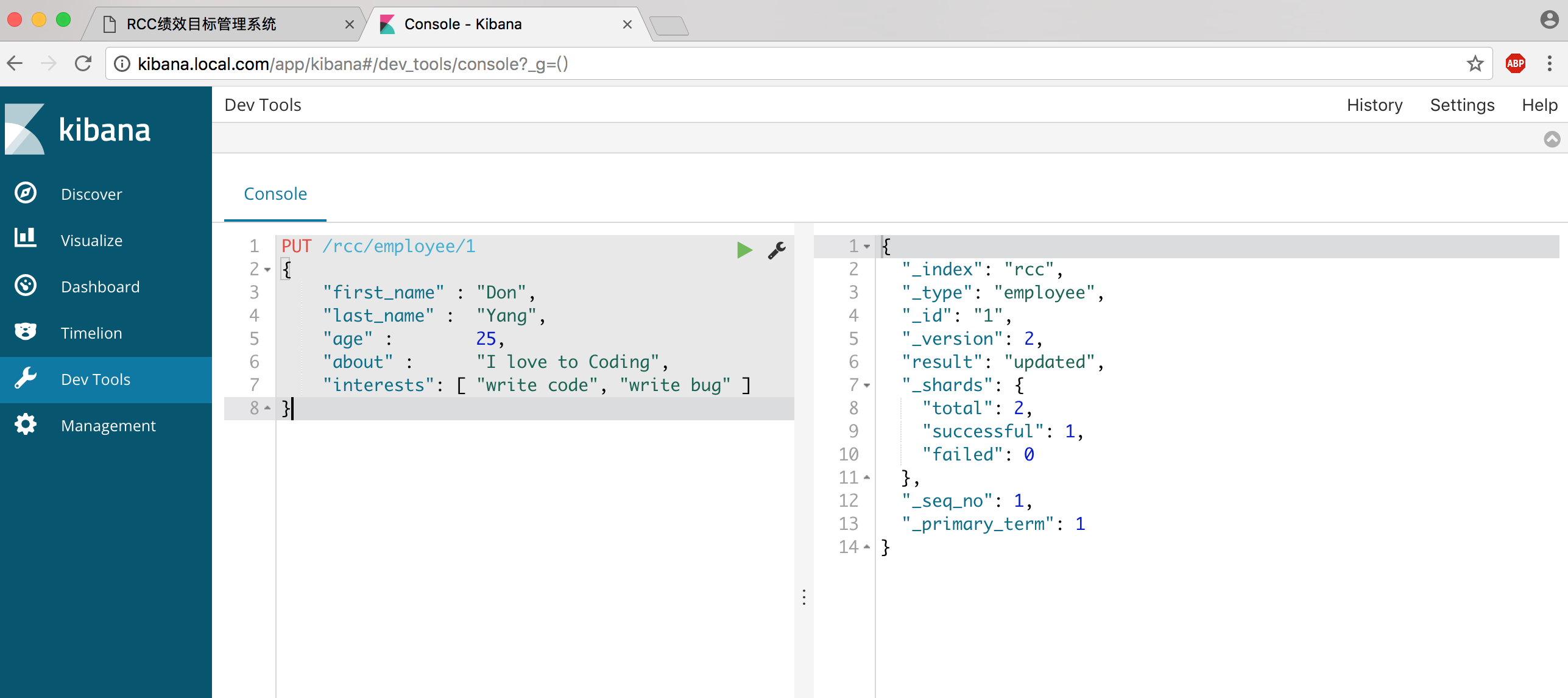Image resolution: width=1568 pixels, height=698 pixels.
Task: Select the Console tab
Action: (275, 194)
